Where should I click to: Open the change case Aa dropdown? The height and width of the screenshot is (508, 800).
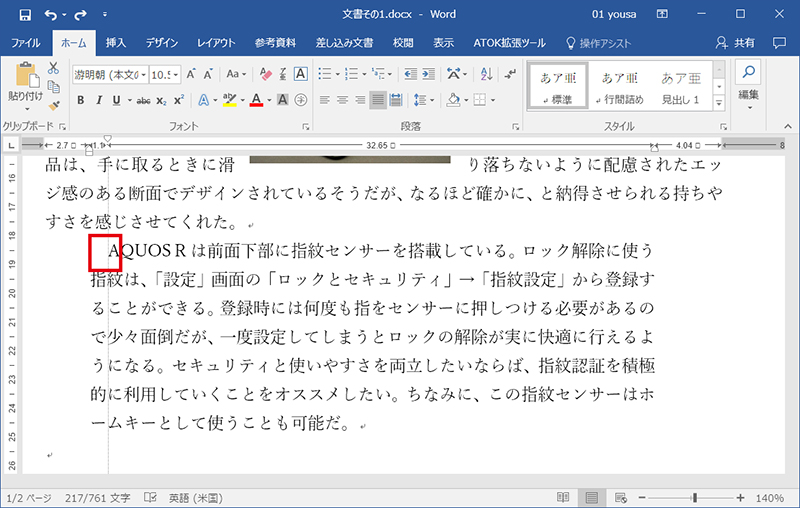coord(236,74)
